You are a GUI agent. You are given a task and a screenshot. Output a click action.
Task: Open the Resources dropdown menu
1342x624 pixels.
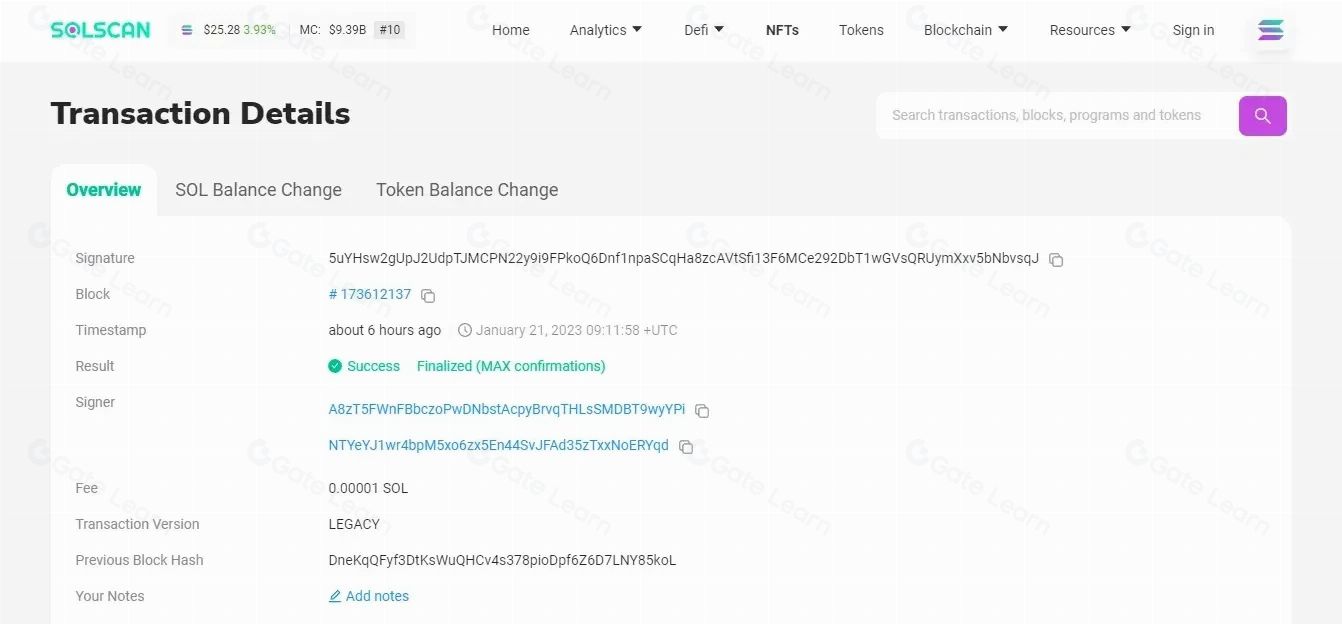1089,30
